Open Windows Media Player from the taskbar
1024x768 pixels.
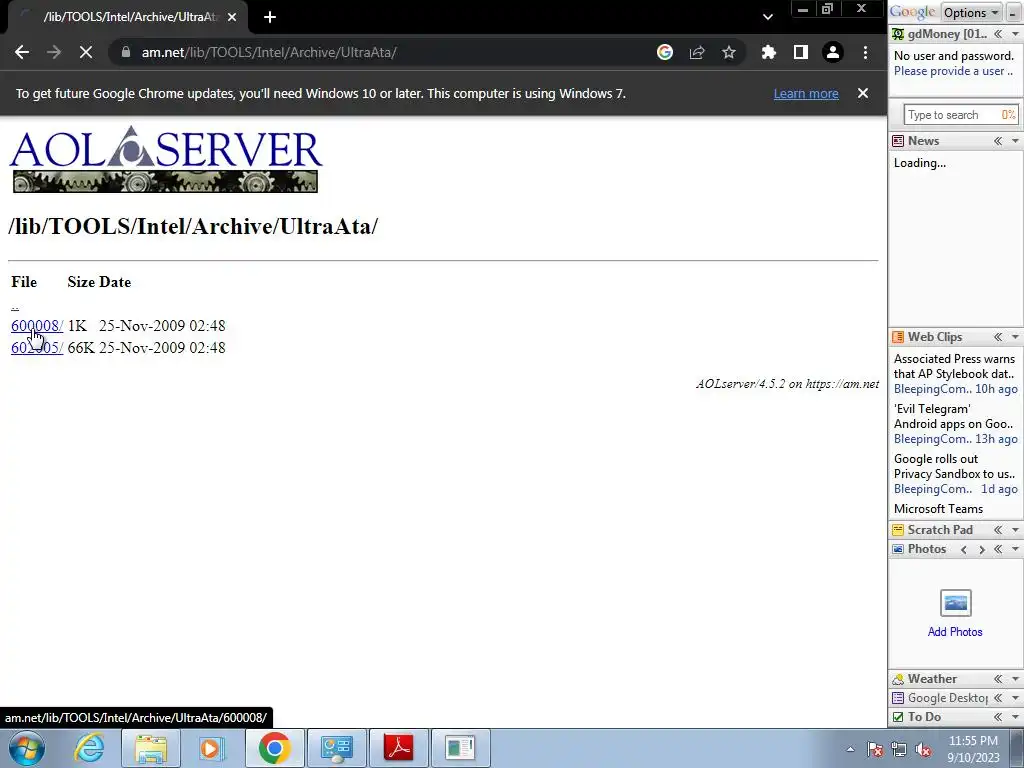point(212,748)
